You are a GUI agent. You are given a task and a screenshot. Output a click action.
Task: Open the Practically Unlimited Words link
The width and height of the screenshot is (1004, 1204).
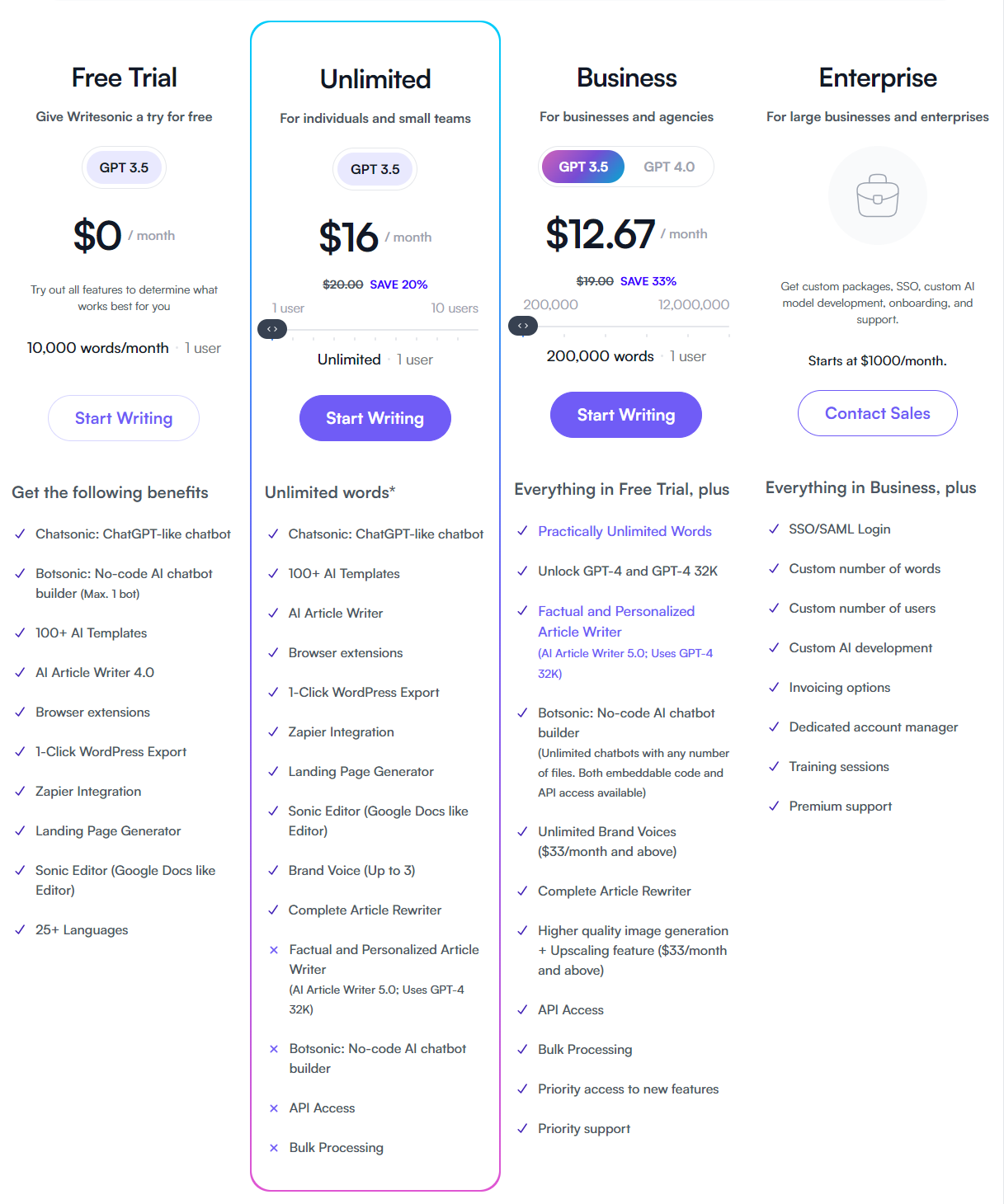pyautogui.click(x=625, y=531)
